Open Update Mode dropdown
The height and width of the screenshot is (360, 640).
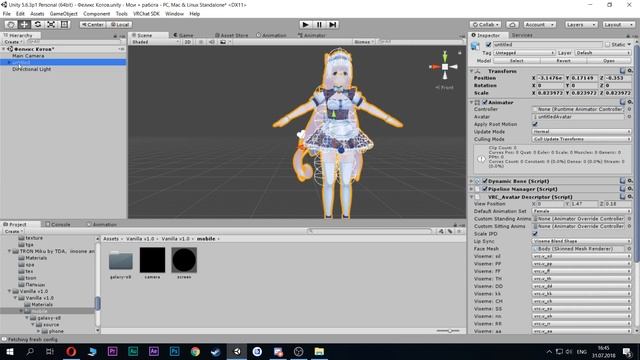click(582, 131)
